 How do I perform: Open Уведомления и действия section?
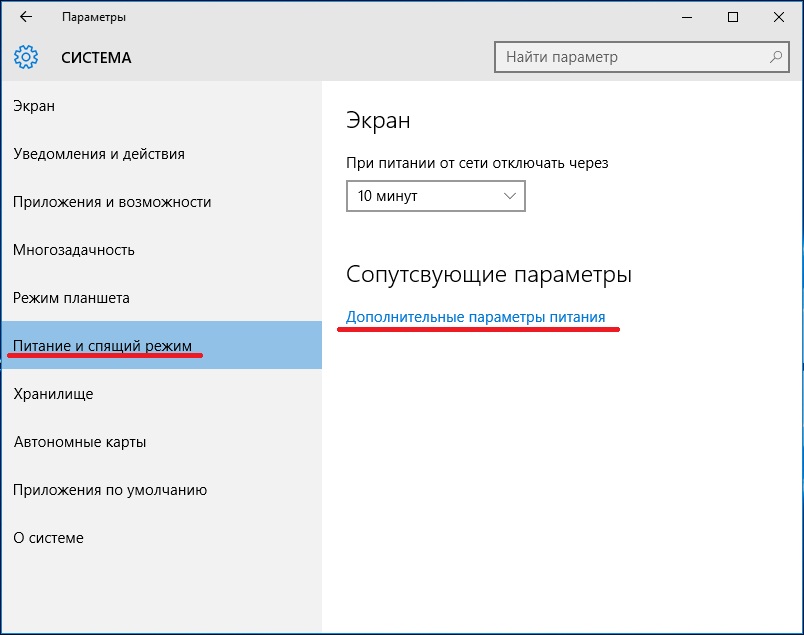(99, 154)
